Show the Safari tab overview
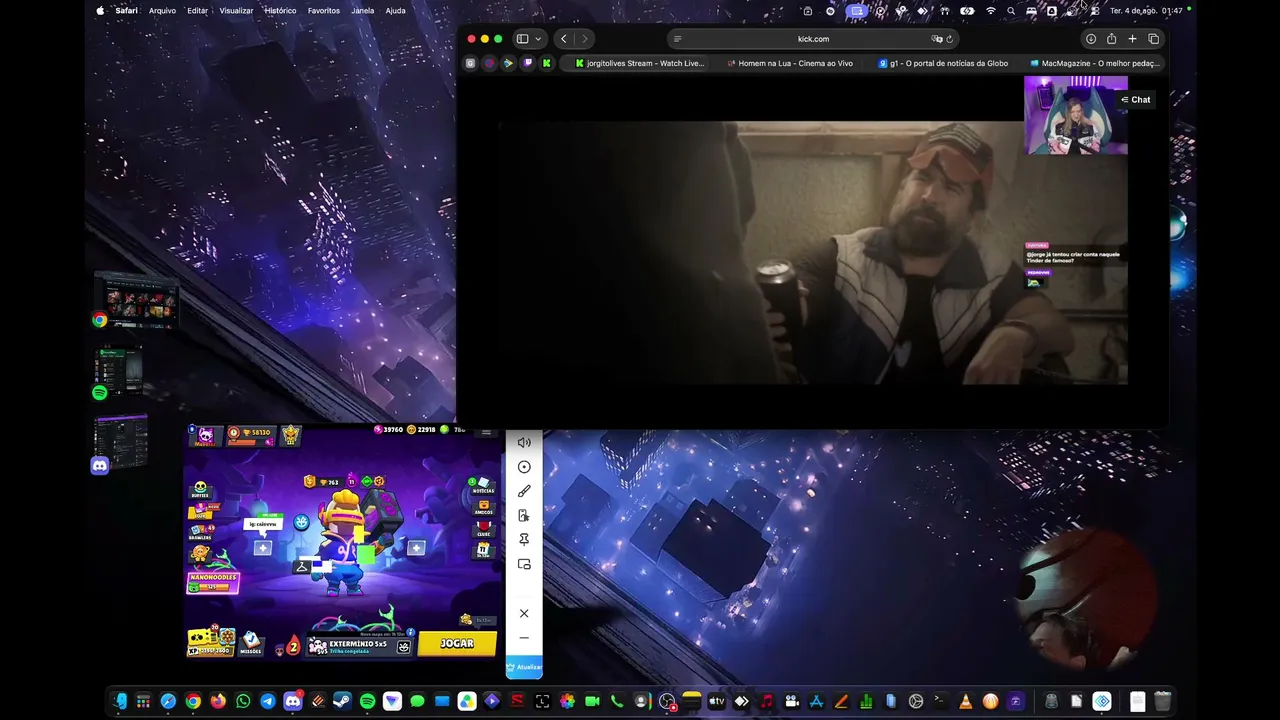Screen dimensions: 1280x720 click(1153, 39)
